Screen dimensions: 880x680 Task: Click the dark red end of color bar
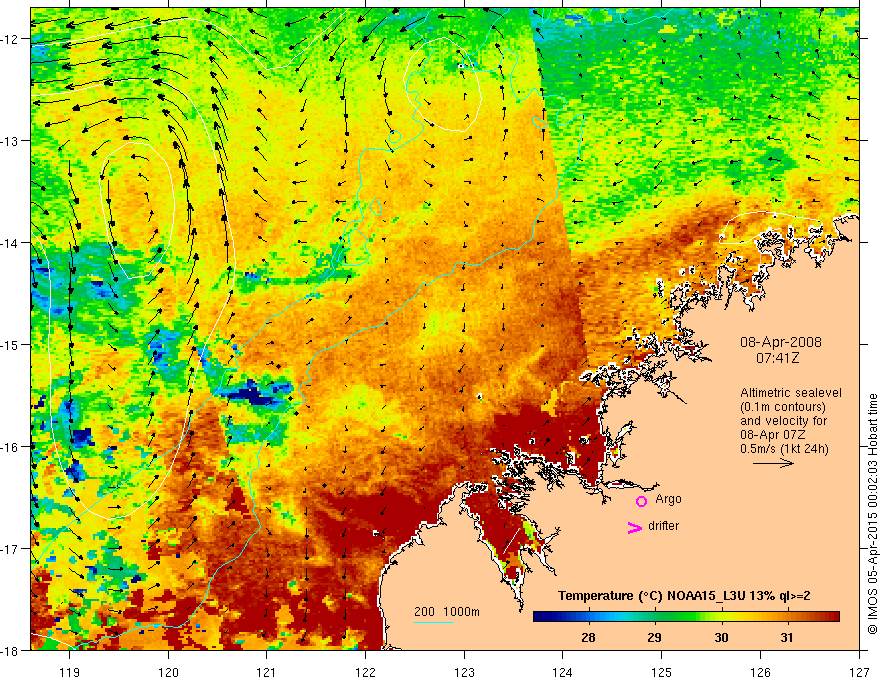point(833,617)
